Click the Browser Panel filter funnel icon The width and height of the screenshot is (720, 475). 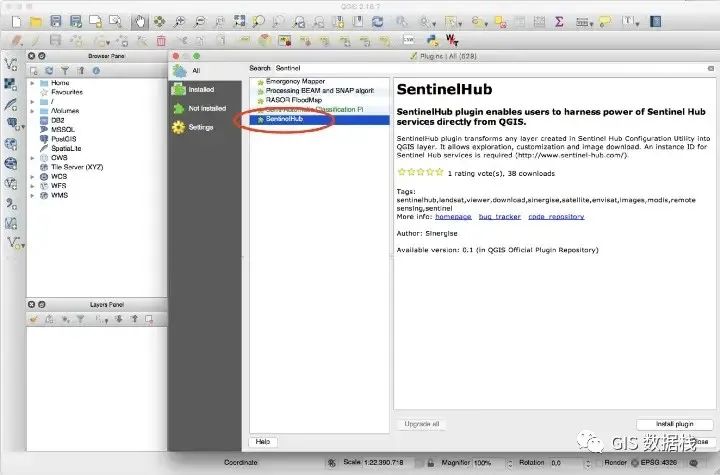pos(65,71)
